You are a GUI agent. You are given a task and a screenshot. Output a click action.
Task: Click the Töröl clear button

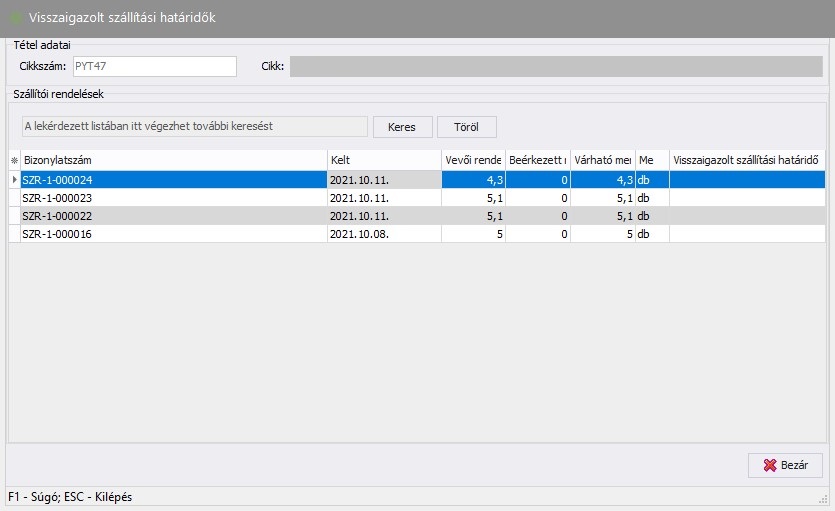(x=466, y=127)
